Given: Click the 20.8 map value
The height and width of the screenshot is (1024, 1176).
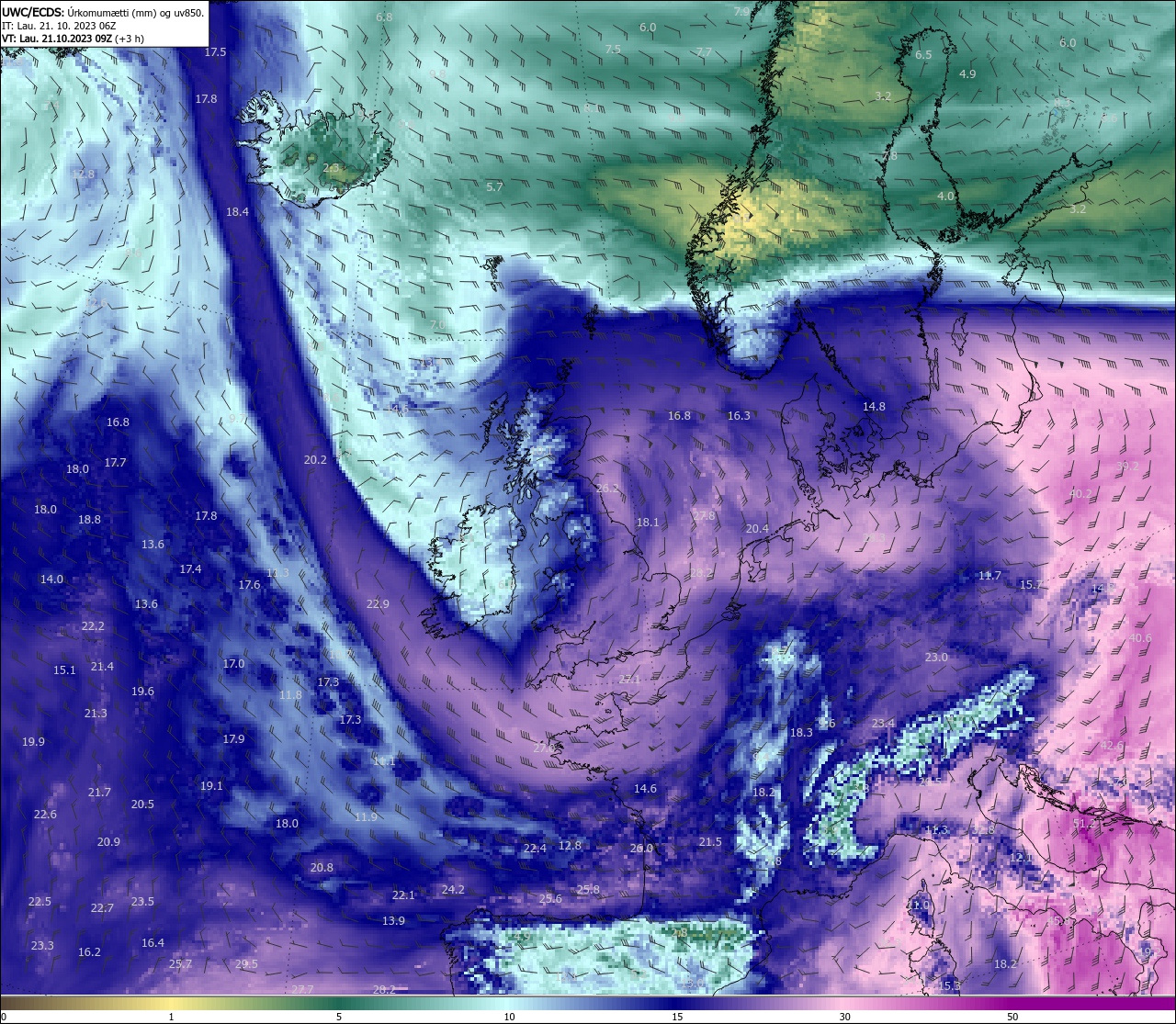Looking at the screenshot, I should (322, 868).
